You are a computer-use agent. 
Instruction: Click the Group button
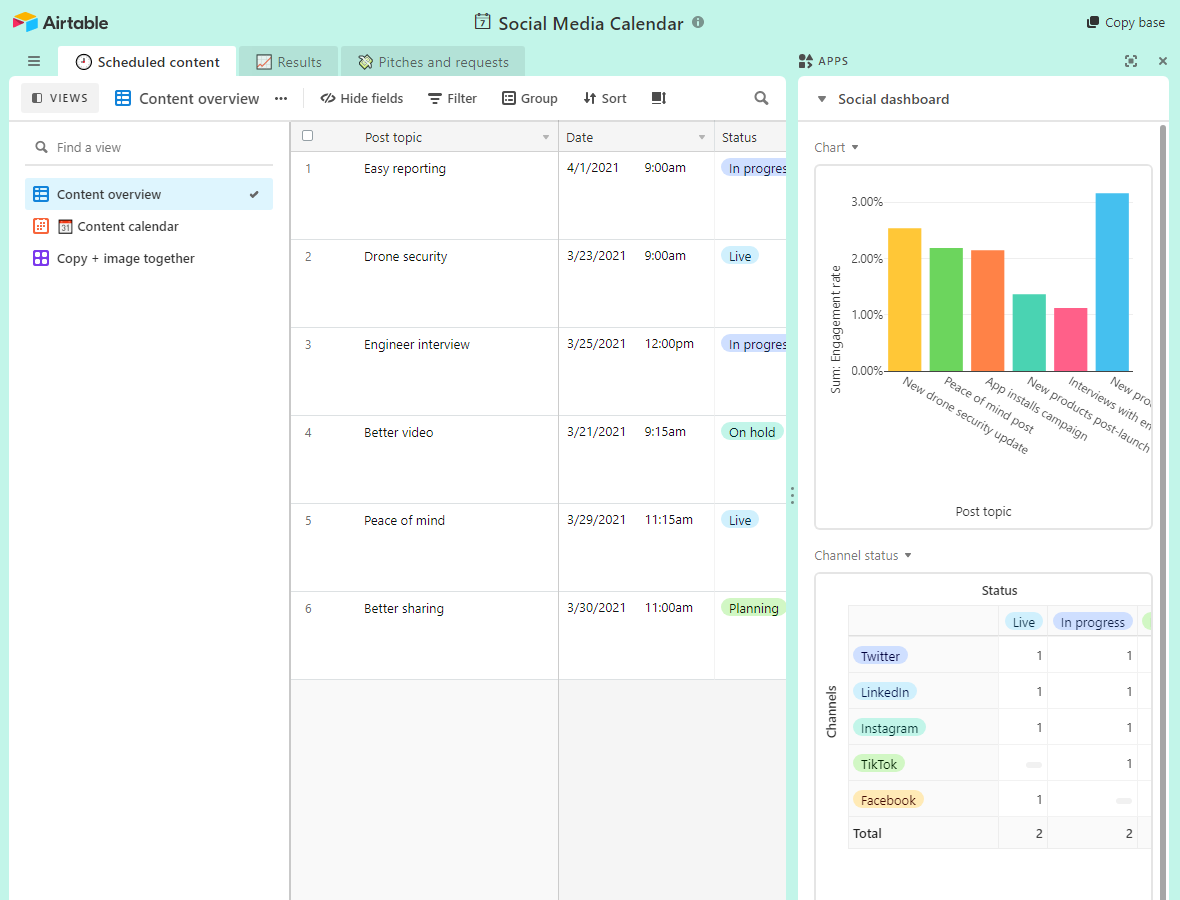point(530,98)
